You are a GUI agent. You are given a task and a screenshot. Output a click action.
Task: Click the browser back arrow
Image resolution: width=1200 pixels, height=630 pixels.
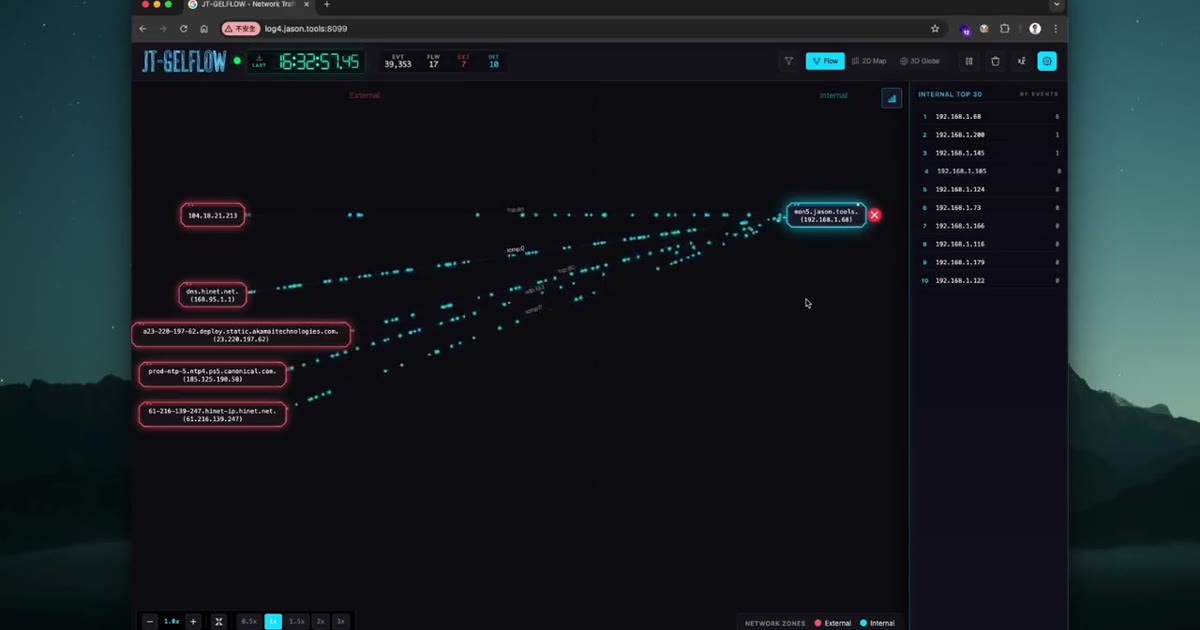tap(143, 29)
